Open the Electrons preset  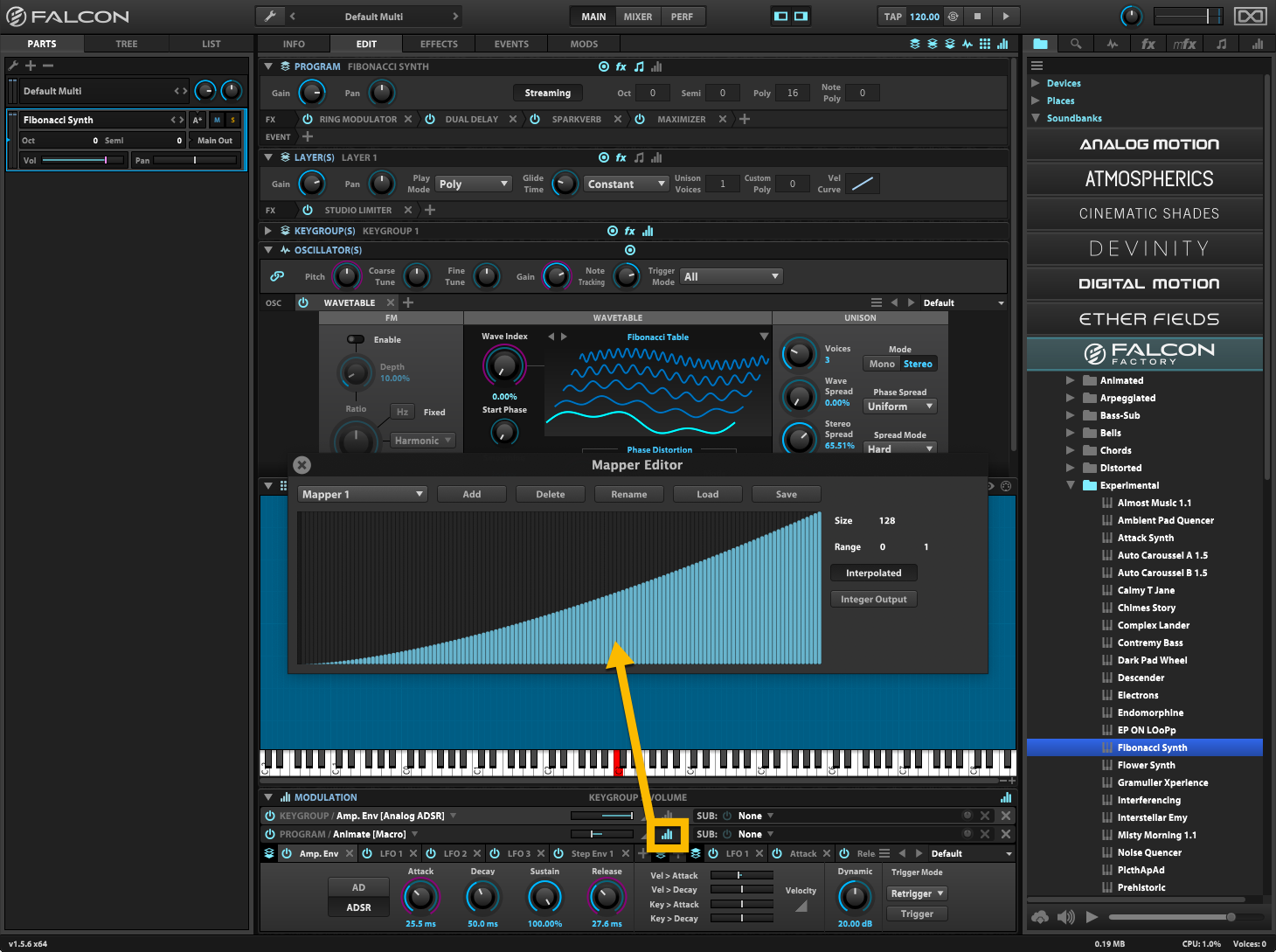click(x=1138, y=695)
